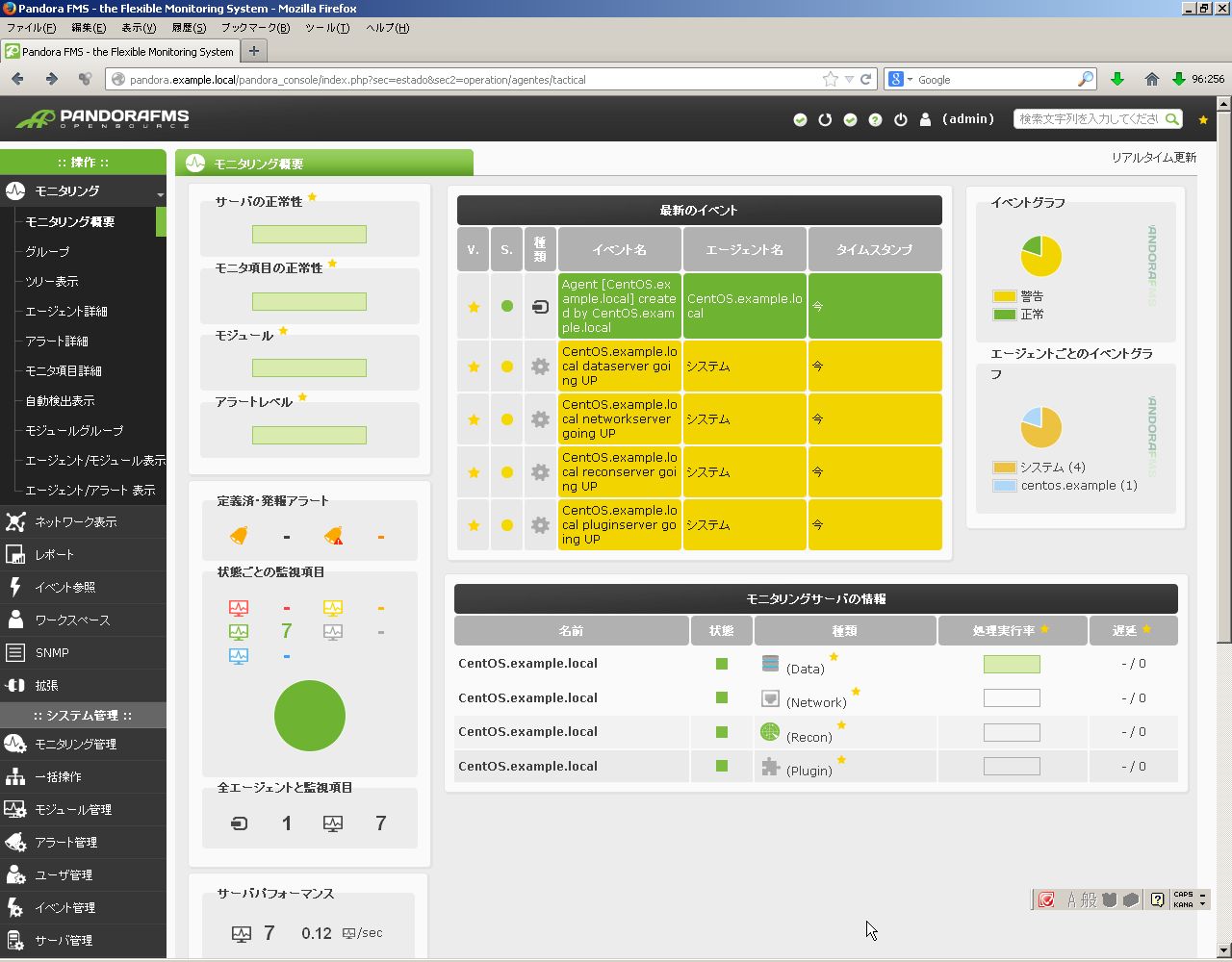Viewport: 1232px width, 962px height.
Task: Open the 表示(V) menu
Action: click(139, 28)
